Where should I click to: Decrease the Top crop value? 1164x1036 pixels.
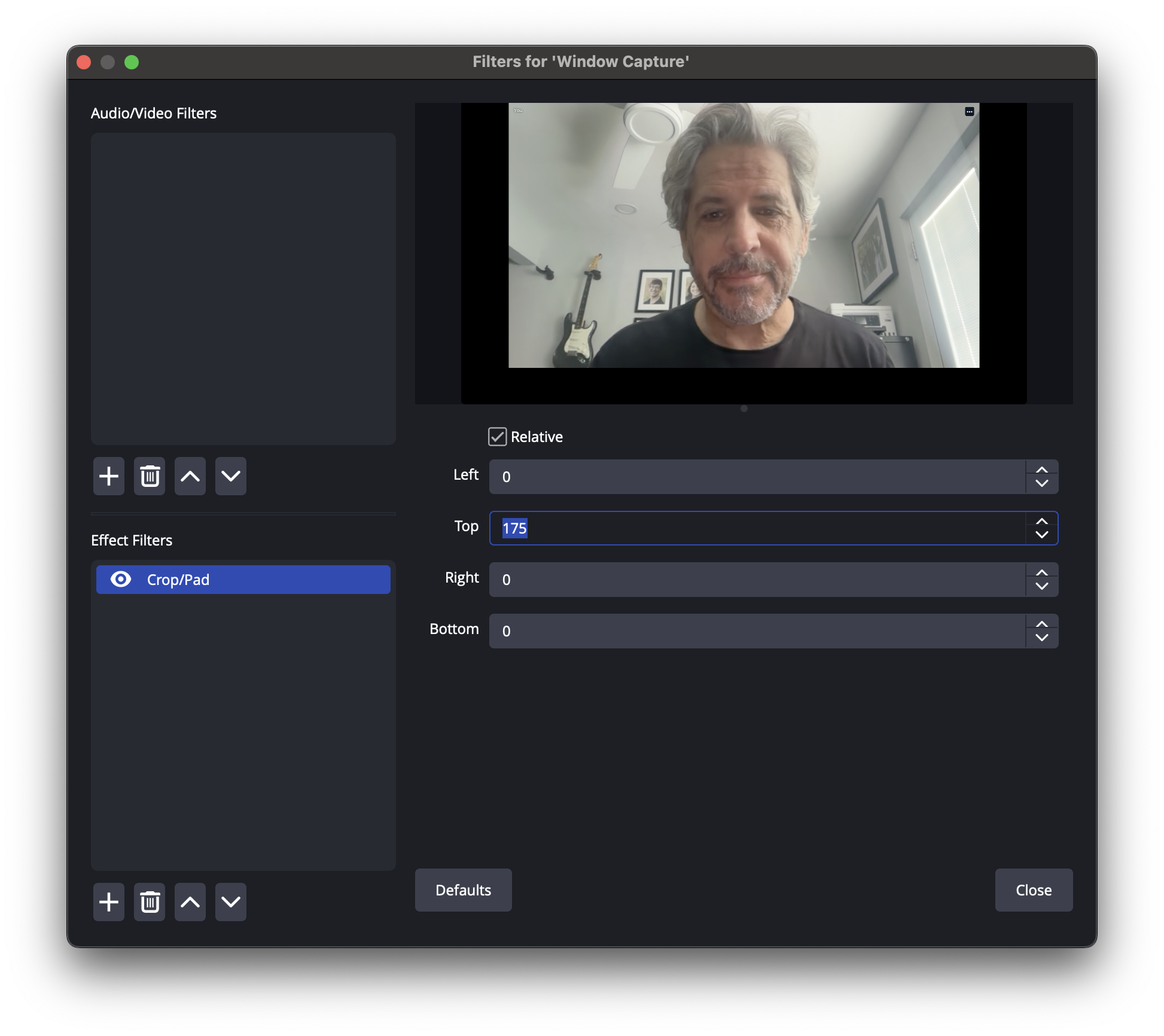(1042, 535)
